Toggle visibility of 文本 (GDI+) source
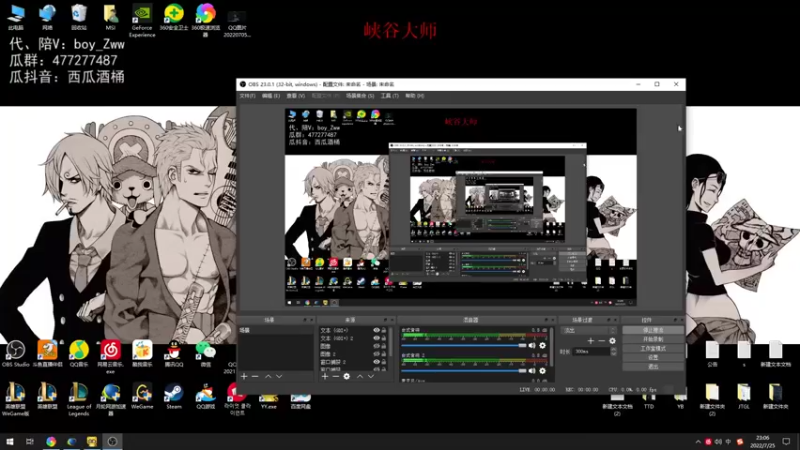 click(x=377, y=330)
